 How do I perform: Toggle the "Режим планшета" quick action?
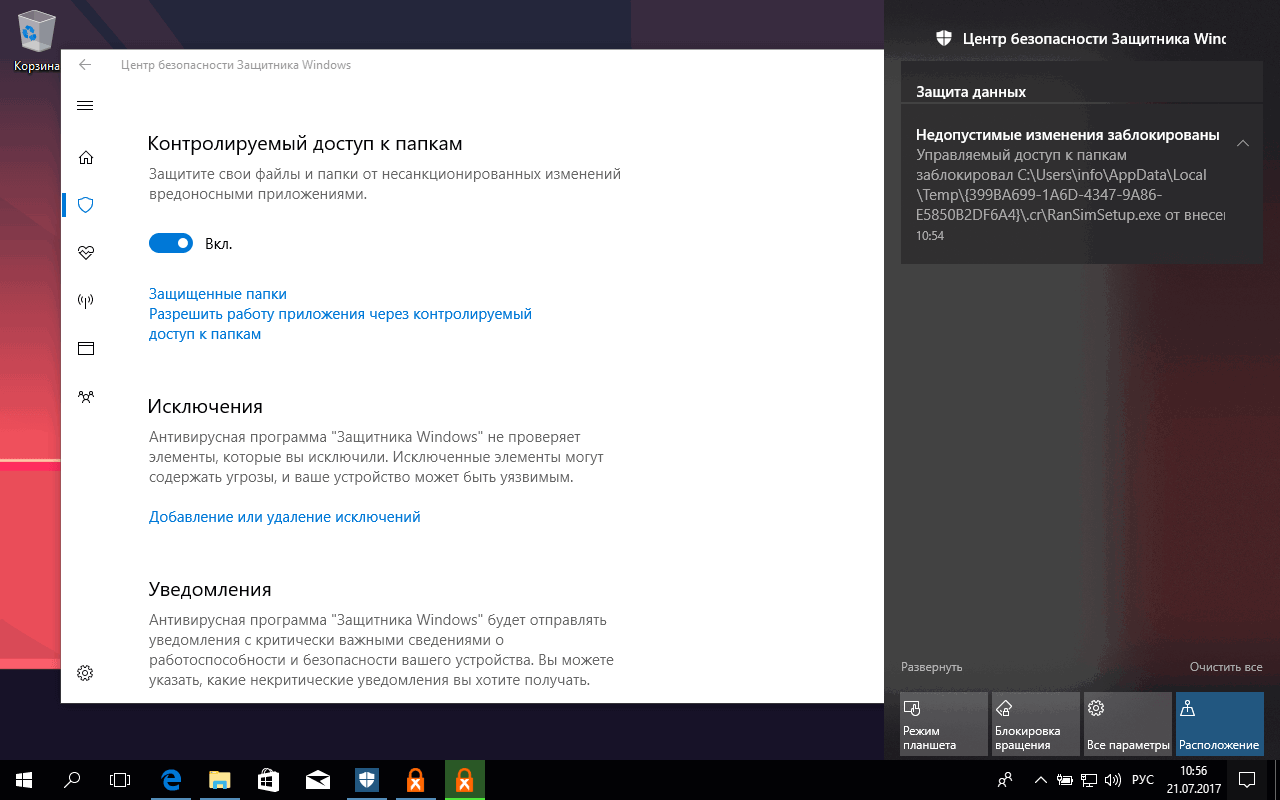[x=944, y=723]
